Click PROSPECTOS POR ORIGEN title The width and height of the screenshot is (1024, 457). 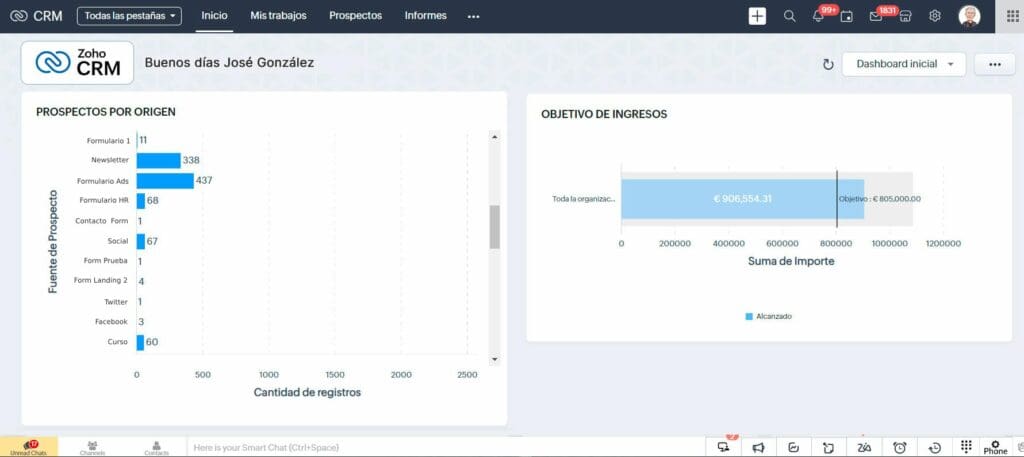pos(106,112)
